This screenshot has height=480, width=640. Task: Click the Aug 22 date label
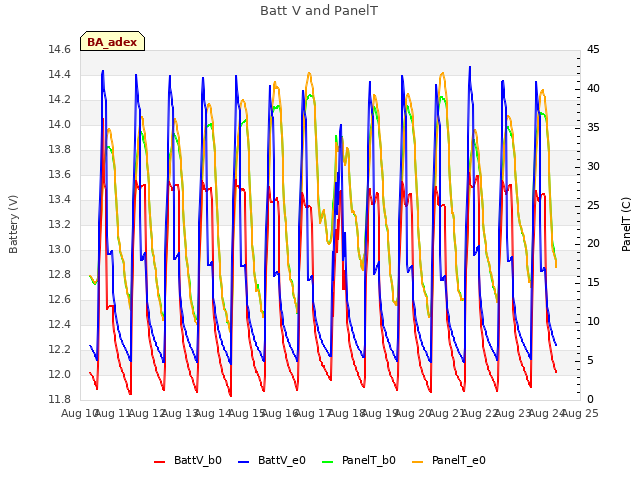point(480,414)
